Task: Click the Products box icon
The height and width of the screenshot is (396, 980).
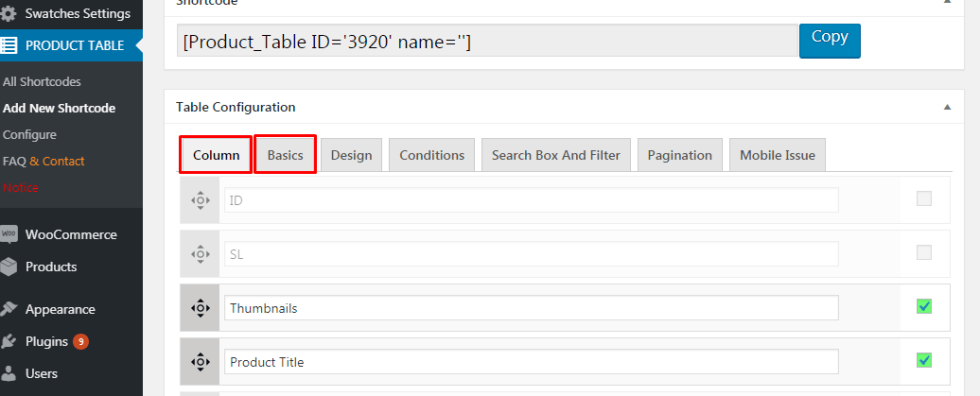Action: [8, 267]
